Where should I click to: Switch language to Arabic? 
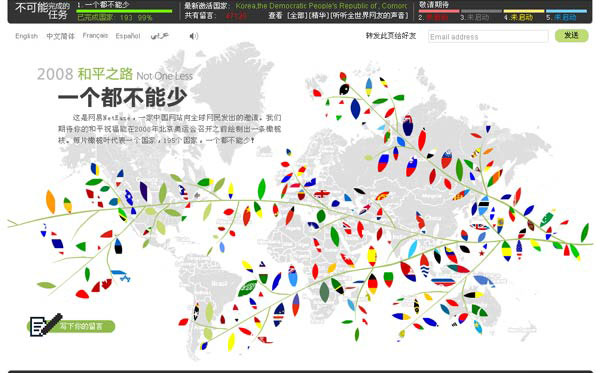[159, 36]
